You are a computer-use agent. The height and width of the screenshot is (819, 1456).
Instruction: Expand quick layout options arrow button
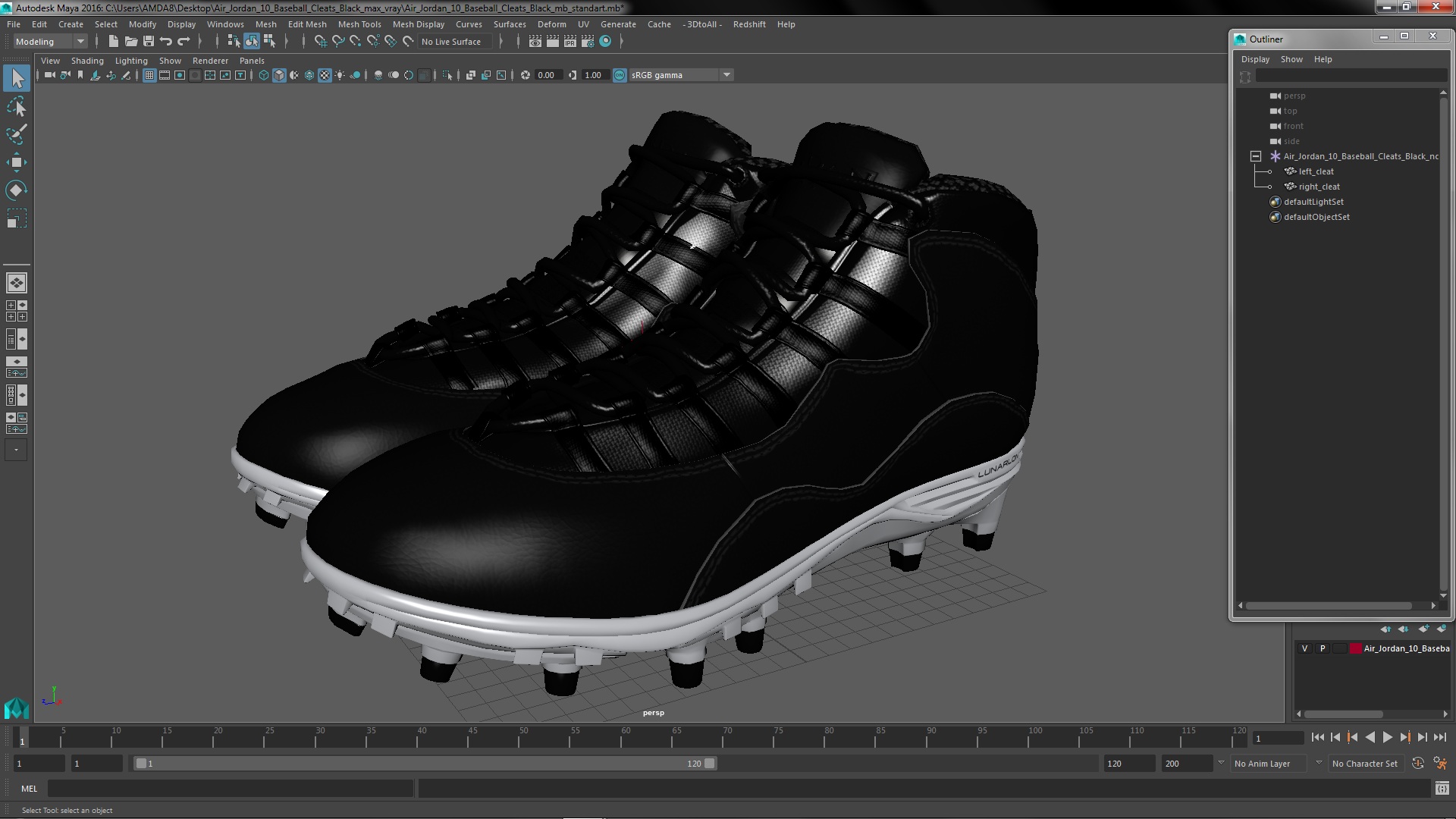click(16, 450)
